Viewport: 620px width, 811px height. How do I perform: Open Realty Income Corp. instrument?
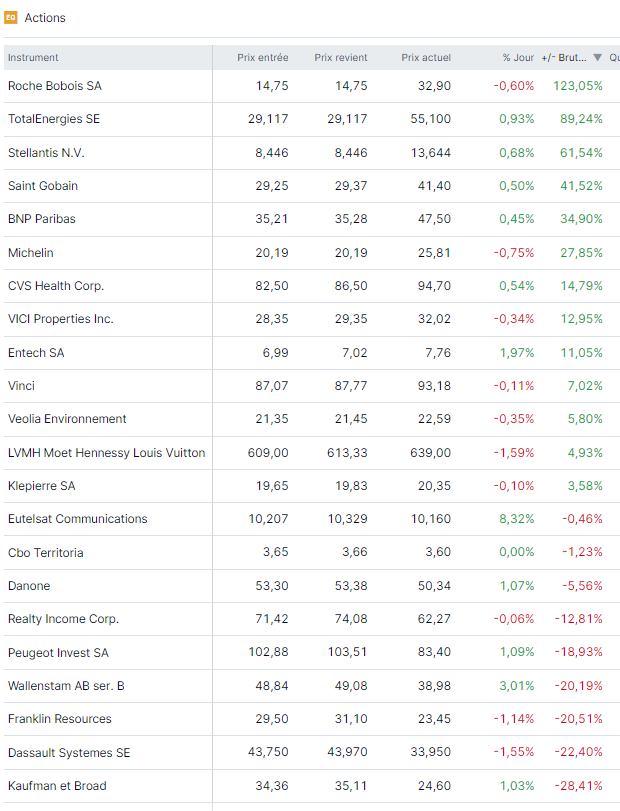[64, 619]
